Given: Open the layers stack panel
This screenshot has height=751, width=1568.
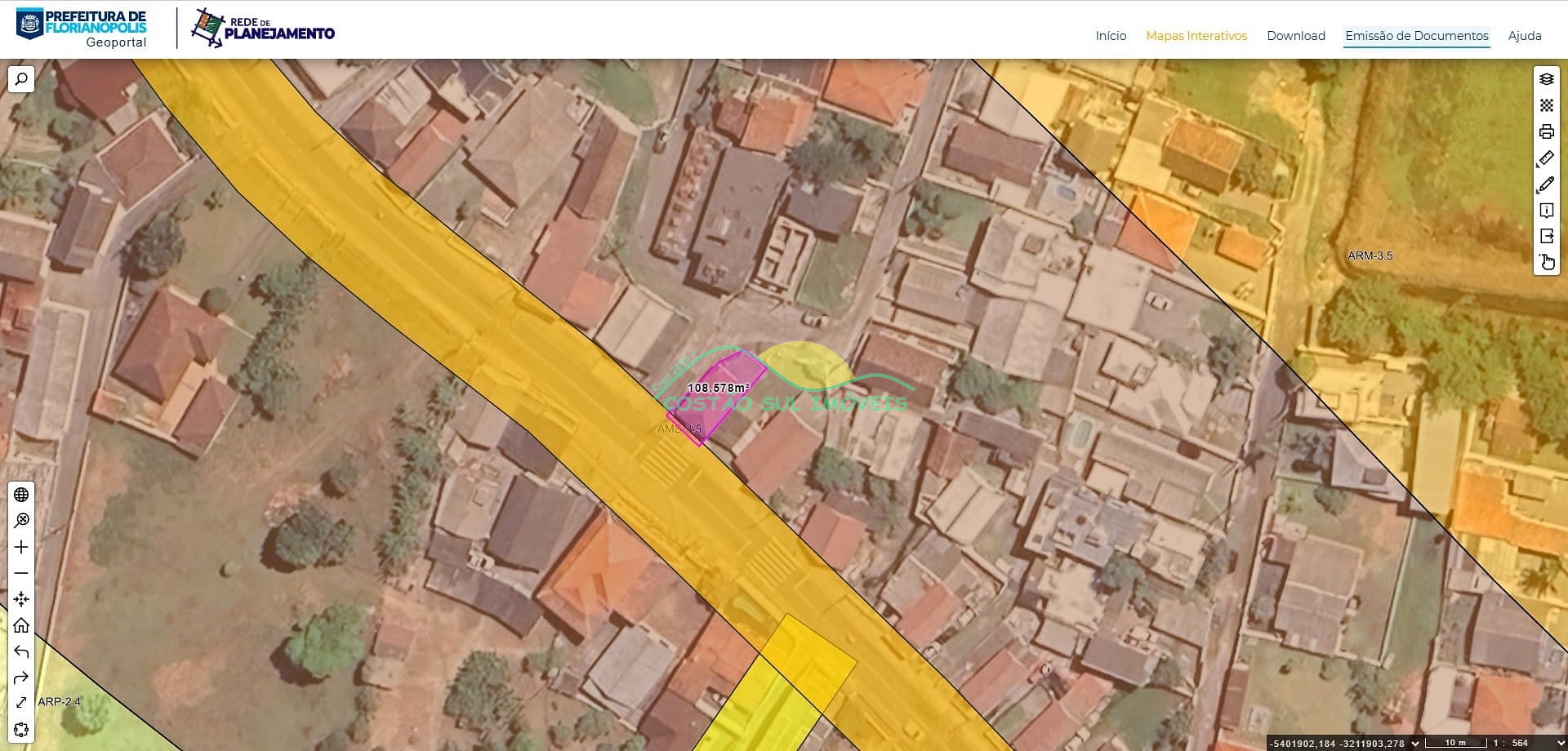Looking at the screenshot, I should (1546, 79).
